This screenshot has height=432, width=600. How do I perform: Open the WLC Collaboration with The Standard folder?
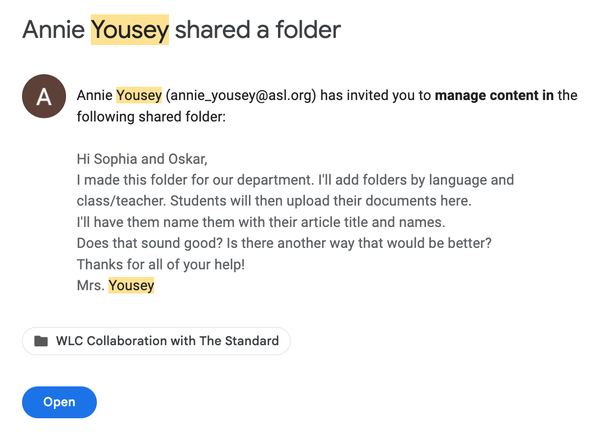[167, 341]
